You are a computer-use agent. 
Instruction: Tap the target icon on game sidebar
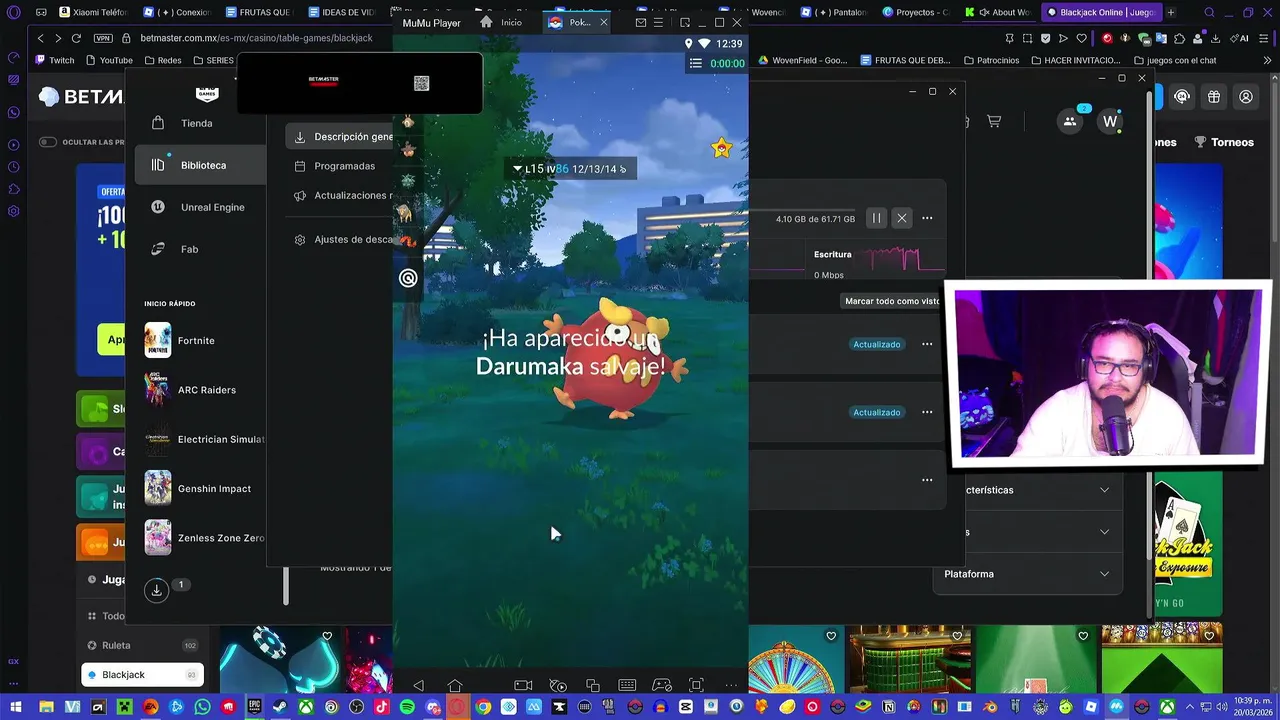click(408, 278)
